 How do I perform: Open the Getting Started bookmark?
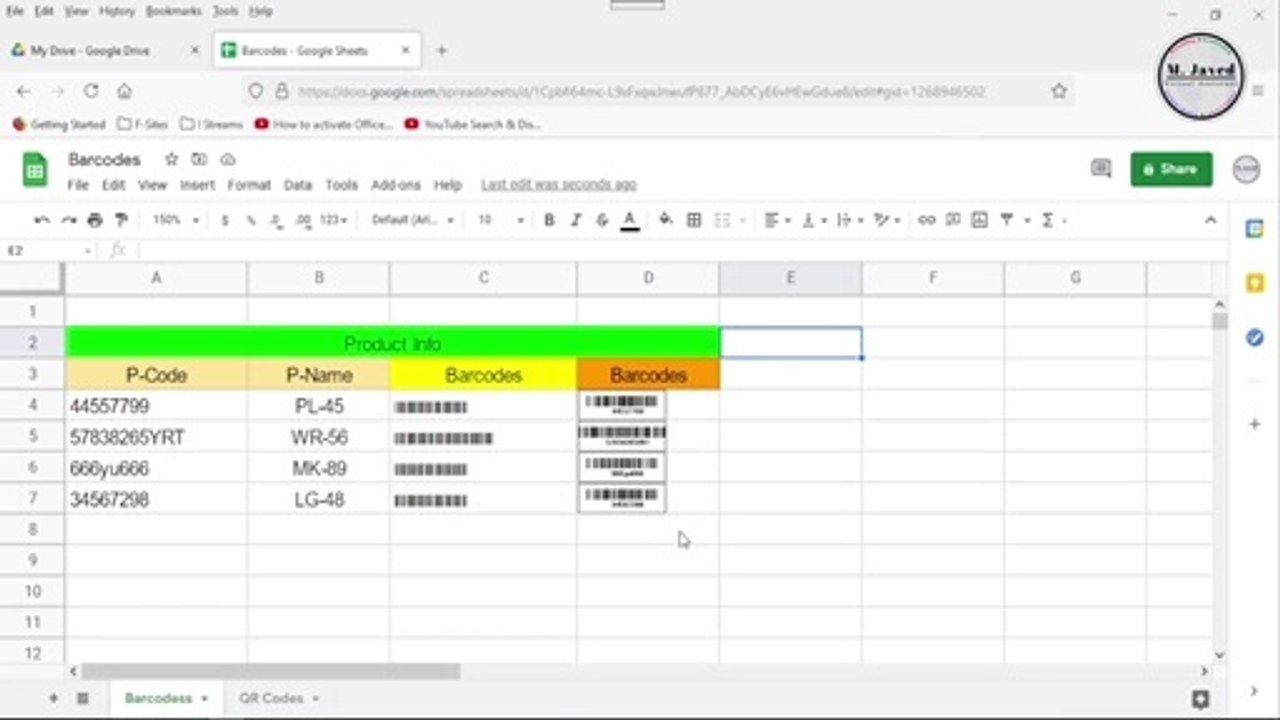coord(59,124)
